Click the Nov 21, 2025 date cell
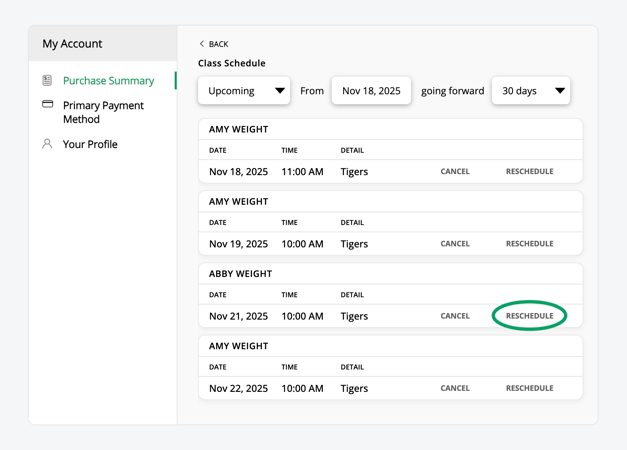The height and width of the screenshot is (450, 627). point(238,316)
